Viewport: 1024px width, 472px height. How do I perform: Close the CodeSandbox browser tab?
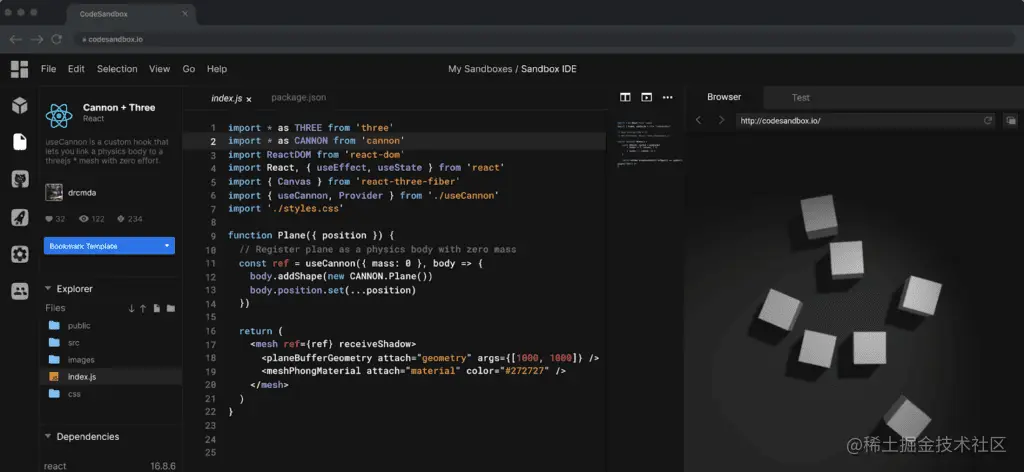point(185,13)
